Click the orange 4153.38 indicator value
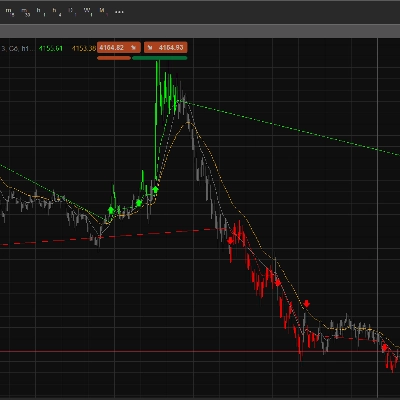Viewport: 400px width, 400px height. pos(84,49)
